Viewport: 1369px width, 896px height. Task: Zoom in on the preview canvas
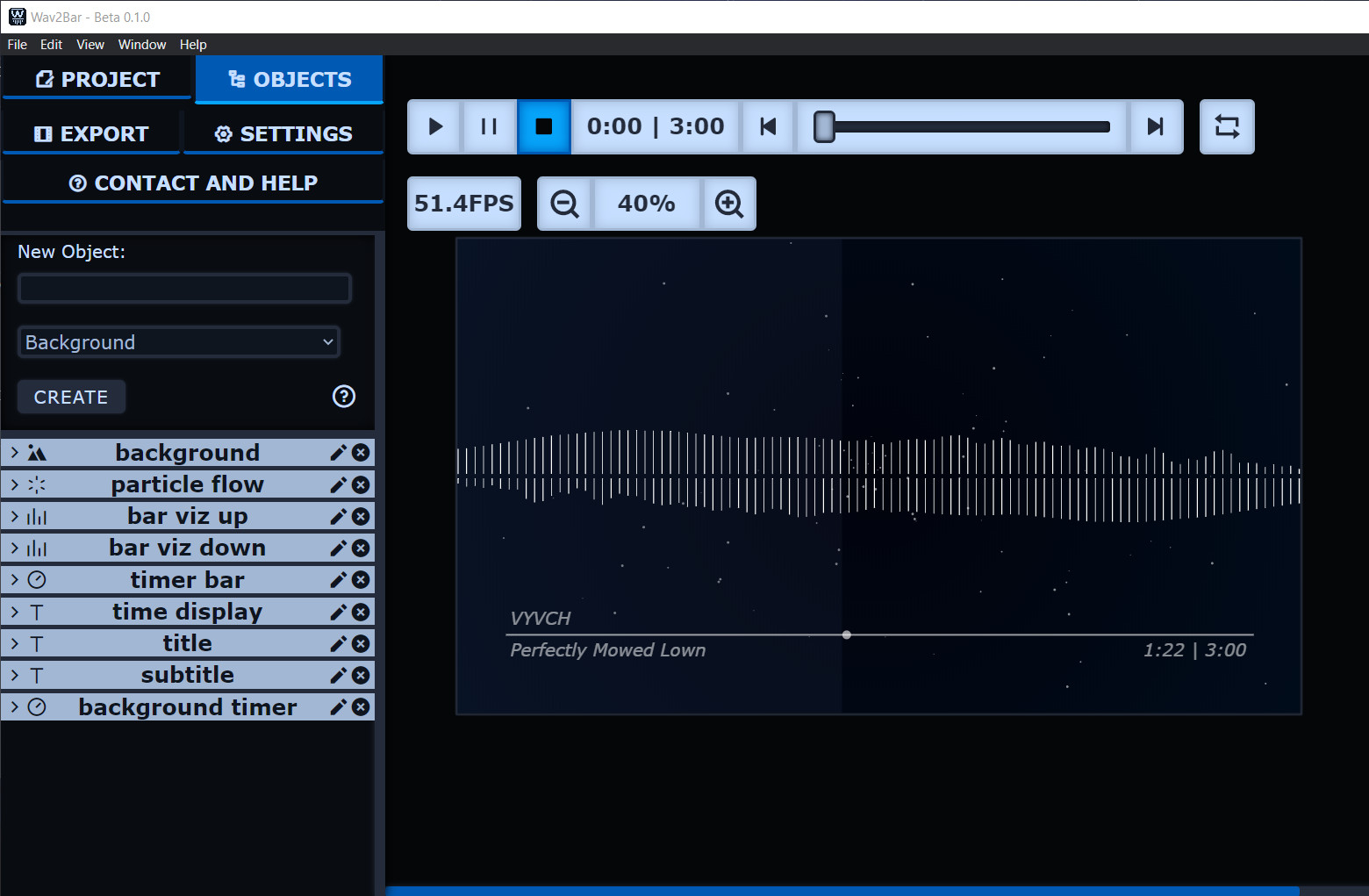point(729,204)
